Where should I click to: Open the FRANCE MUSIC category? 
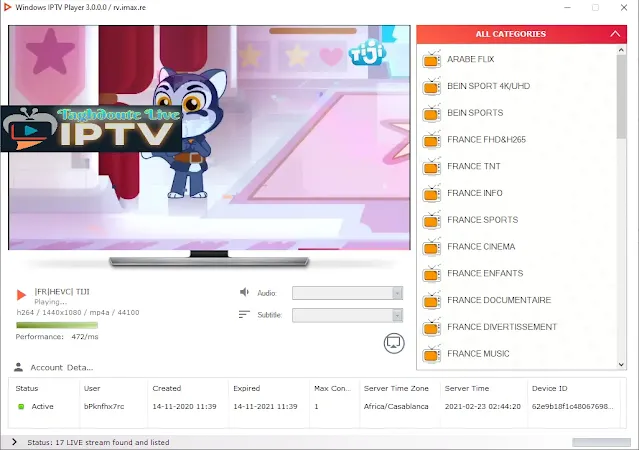(x=478, y=354)
